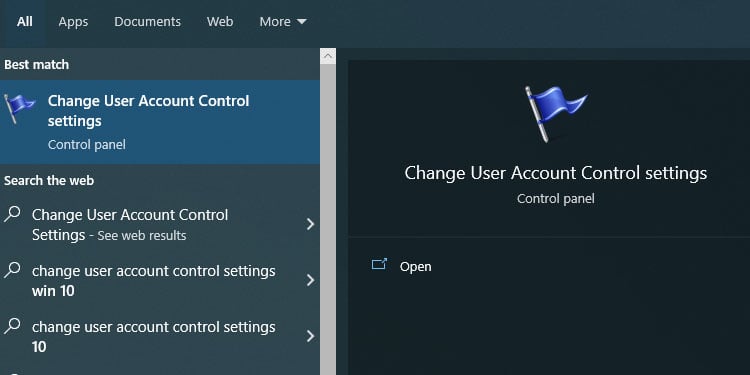Open Change User Account Control settings result

[x=160, y=122]
